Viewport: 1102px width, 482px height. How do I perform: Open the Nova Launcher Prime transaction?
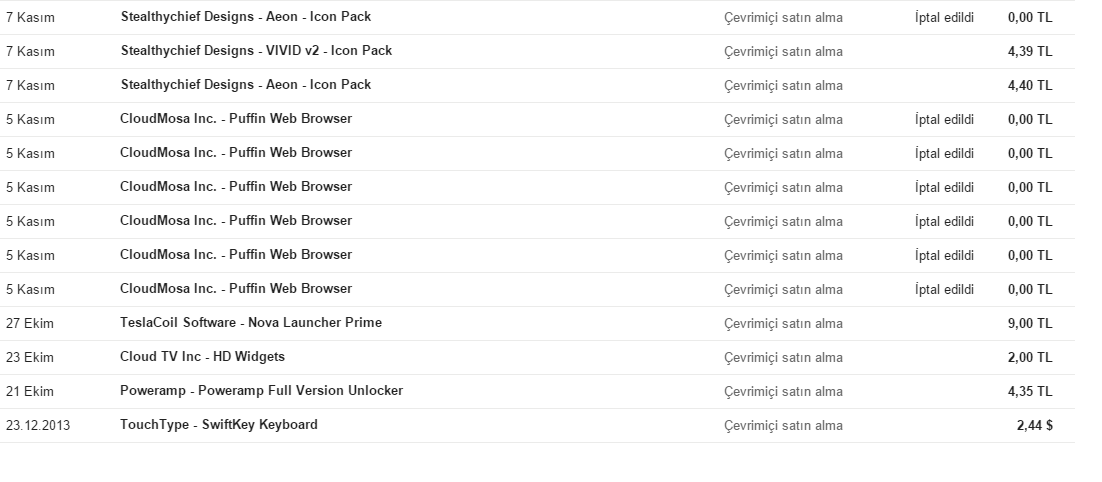tap(537, 323)
